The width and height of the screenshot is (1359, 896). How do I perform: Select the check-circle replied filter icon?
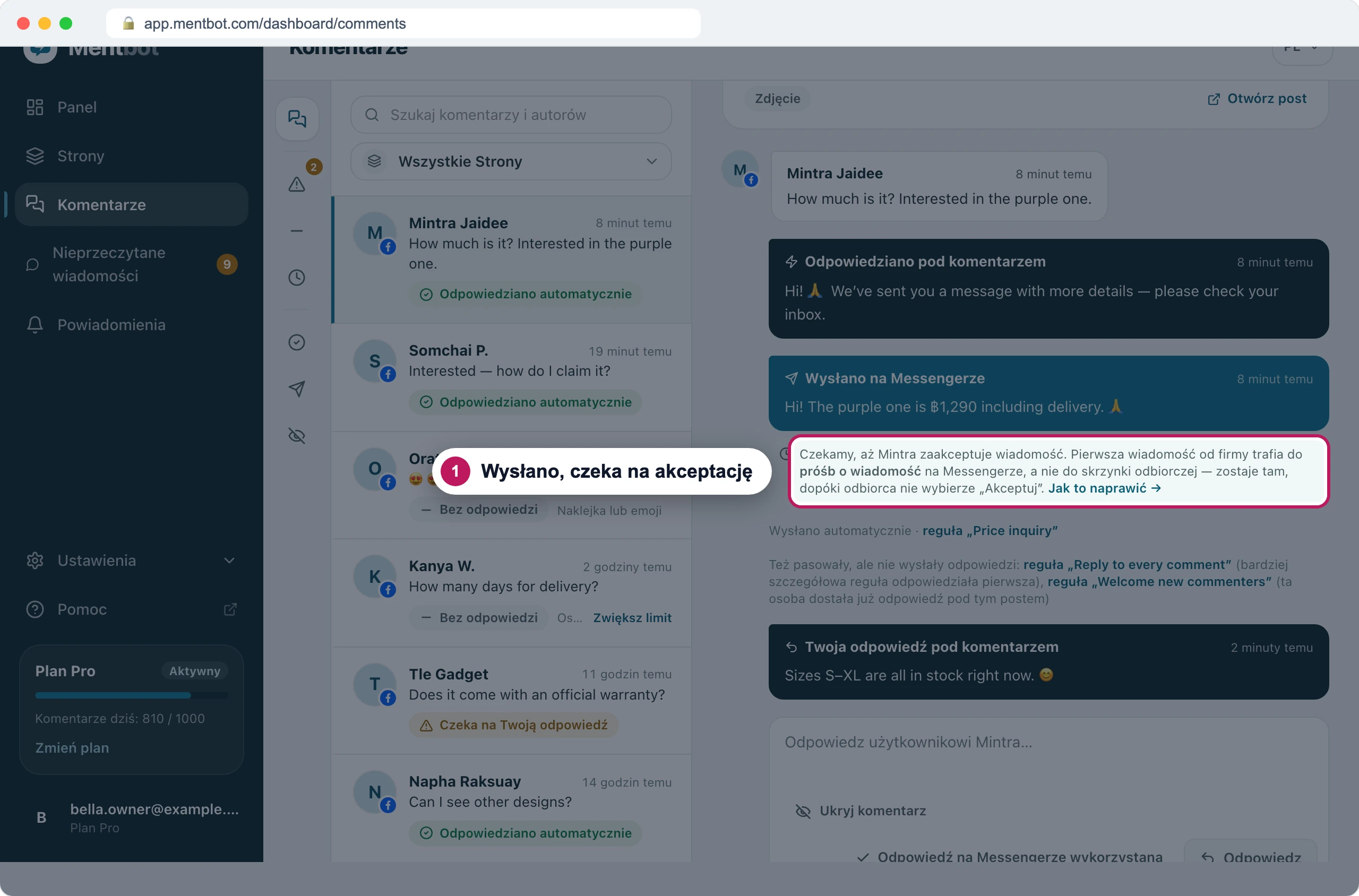[x=297, y=342]
